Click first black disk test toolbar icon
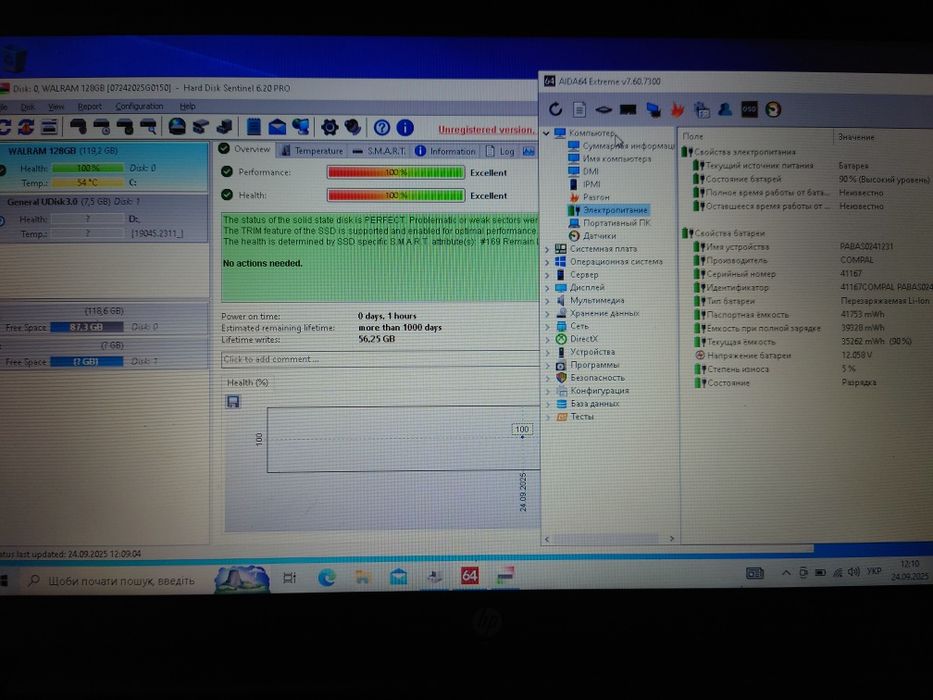This screenshot has width=933, height=700. [78, 126]
